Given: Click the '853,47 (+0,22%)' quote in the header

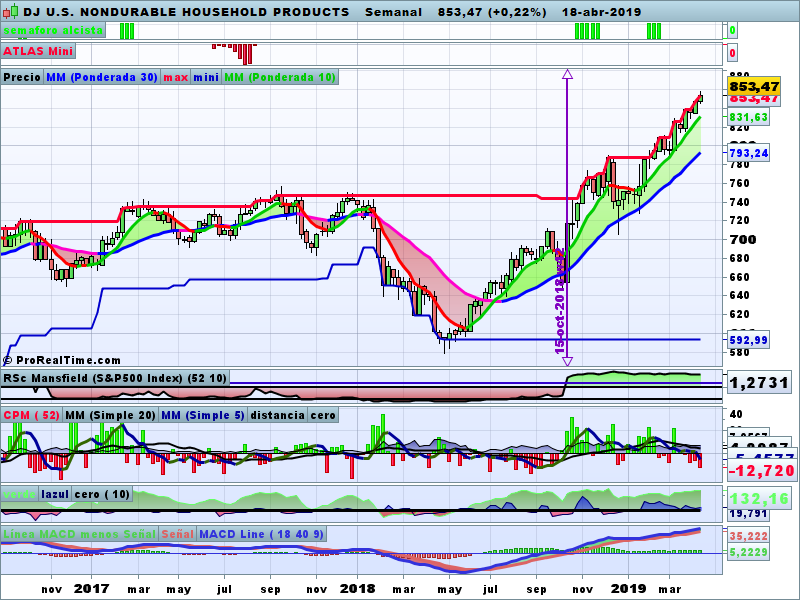Looking at the screenshot, I should [x=492, y=12].
